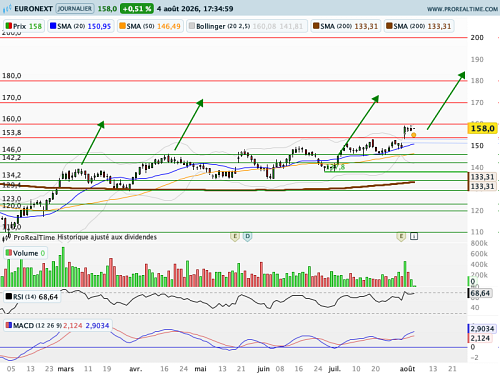Select the RSI (14) 68,64 label

pyautogui.click(x=32, y=296)
